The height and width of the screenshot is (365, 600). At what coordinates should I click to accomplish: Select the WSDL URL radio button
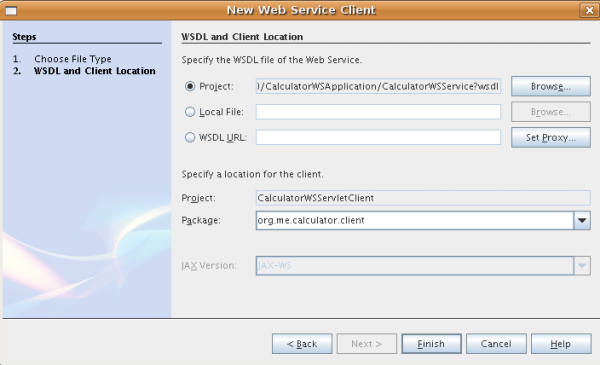pos(190,137)
